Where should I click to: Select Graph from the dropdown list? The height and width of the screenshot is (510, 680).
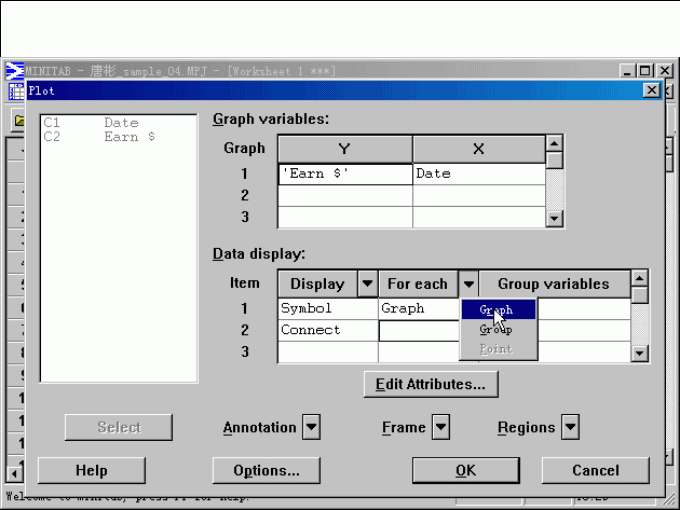[497, 310]
